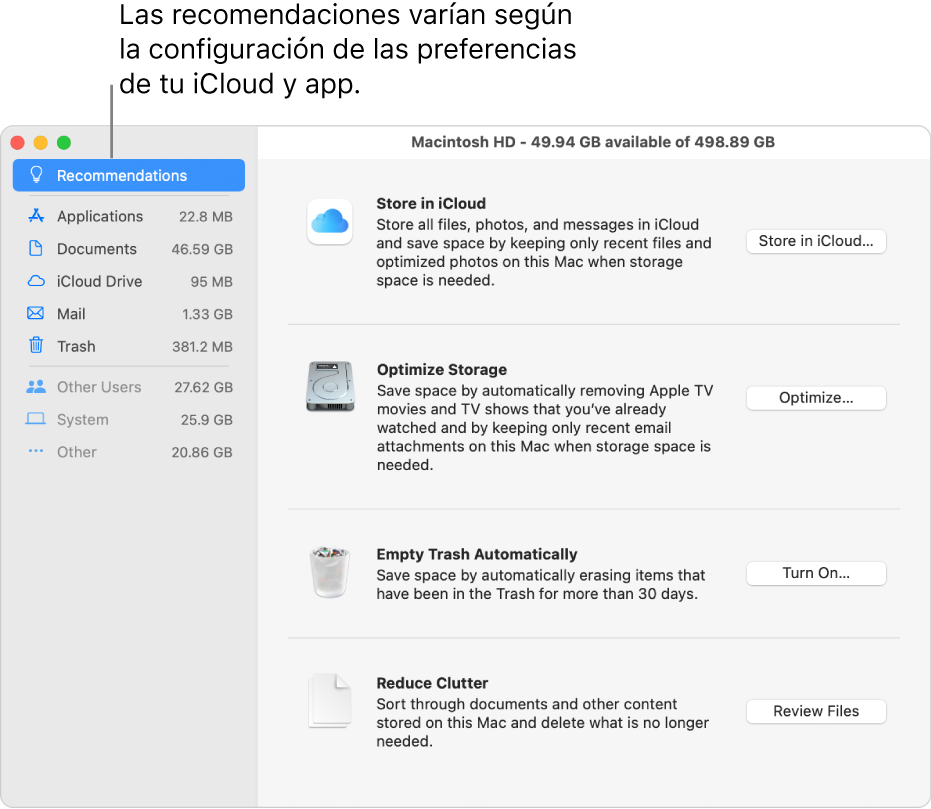Image resolution: width=931 pixels, height=809 pixels.
Task: Select the Other 20.86 GB entry
Action: coord(129,452)
